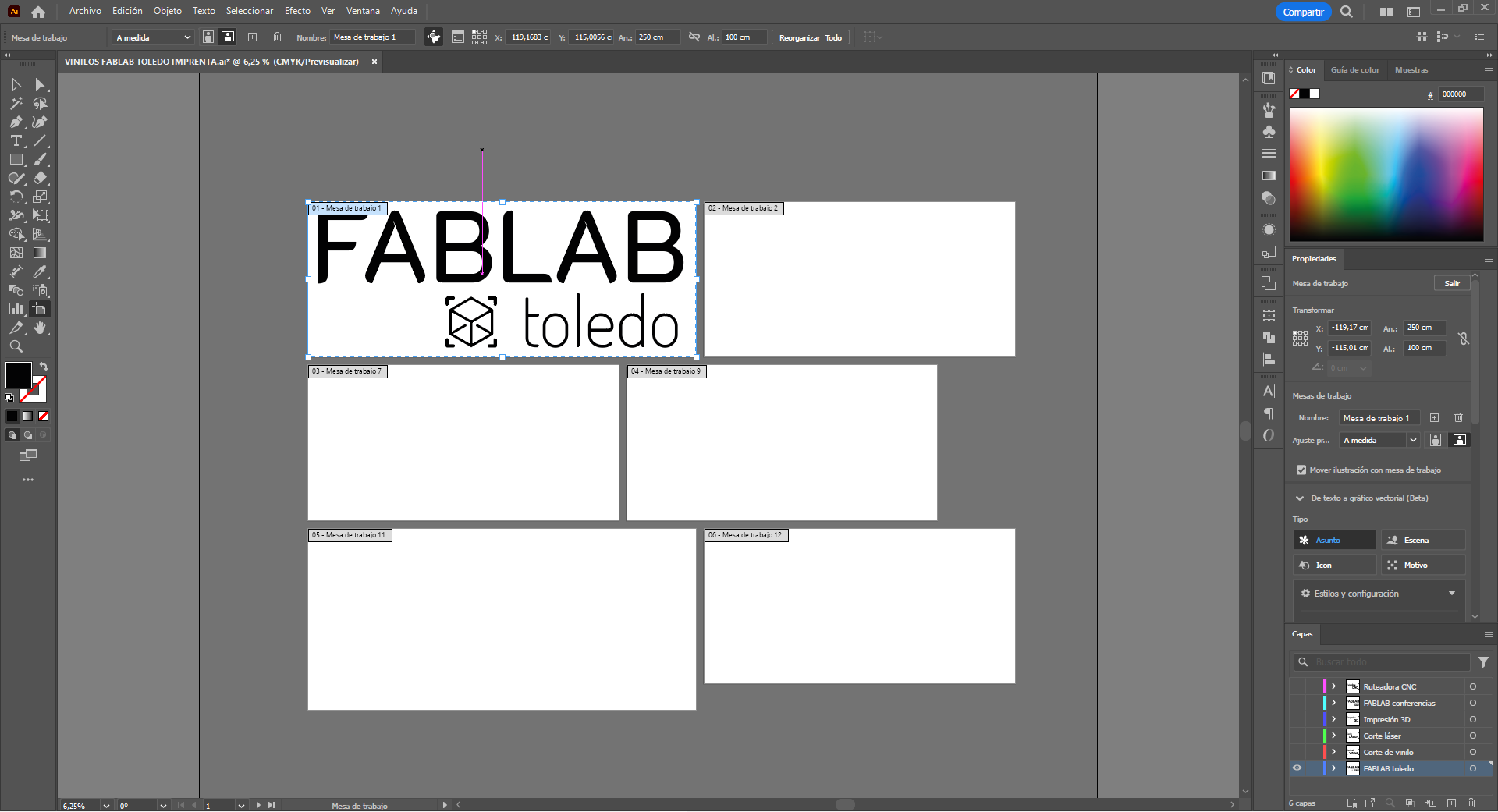Click the 'Buscar todo' layer search field
This screenshot has height=812, width=1498.
coord(1381,662)
